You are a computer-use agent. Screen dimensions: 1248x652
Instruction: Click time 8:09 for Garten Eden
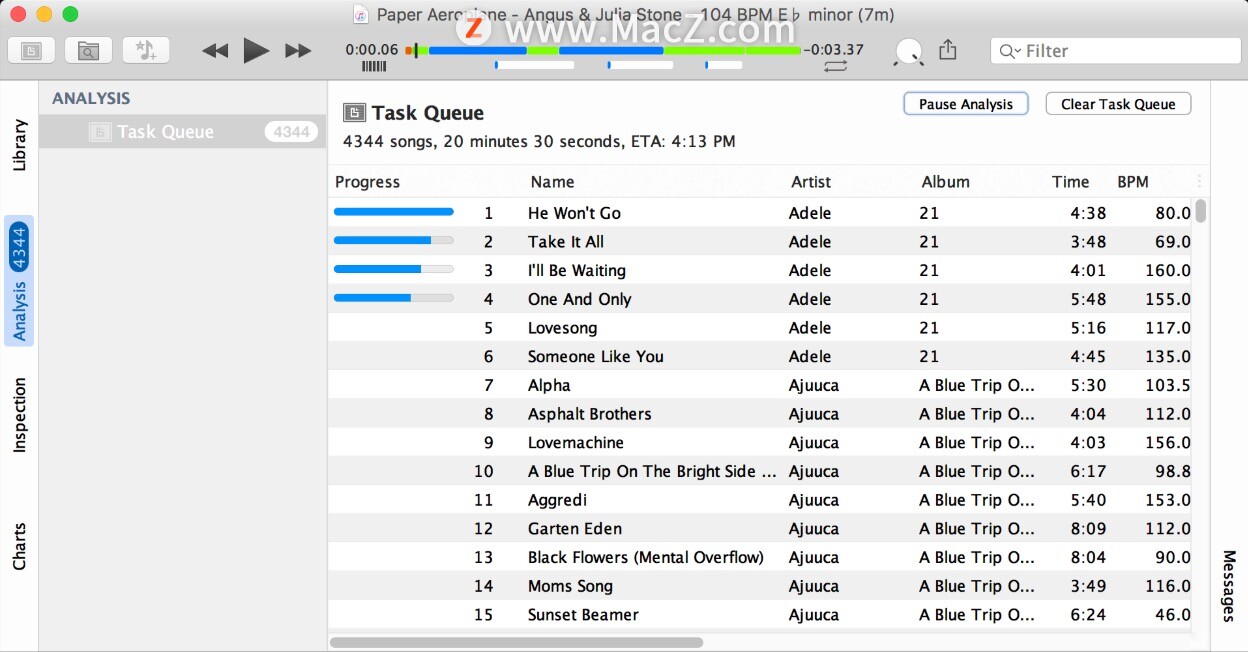tap(1088, 529)
